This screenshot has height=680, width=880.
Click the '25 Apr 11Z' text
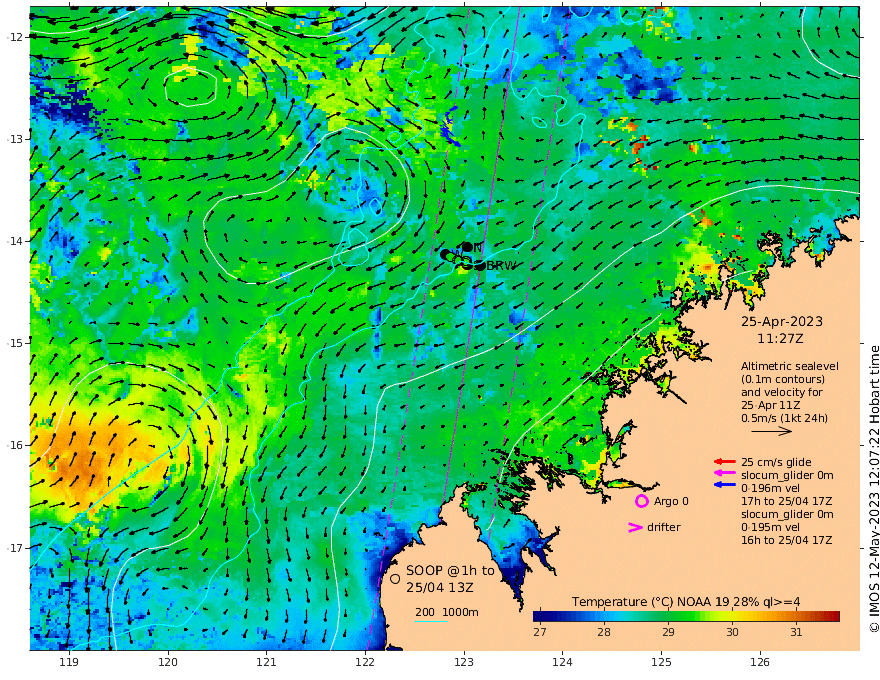click(x=771, y=405)
